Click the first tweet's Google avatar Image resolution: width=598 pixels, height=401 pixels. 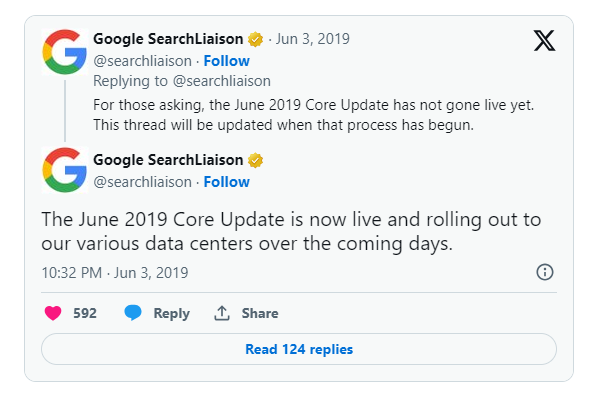click(64, 52)
